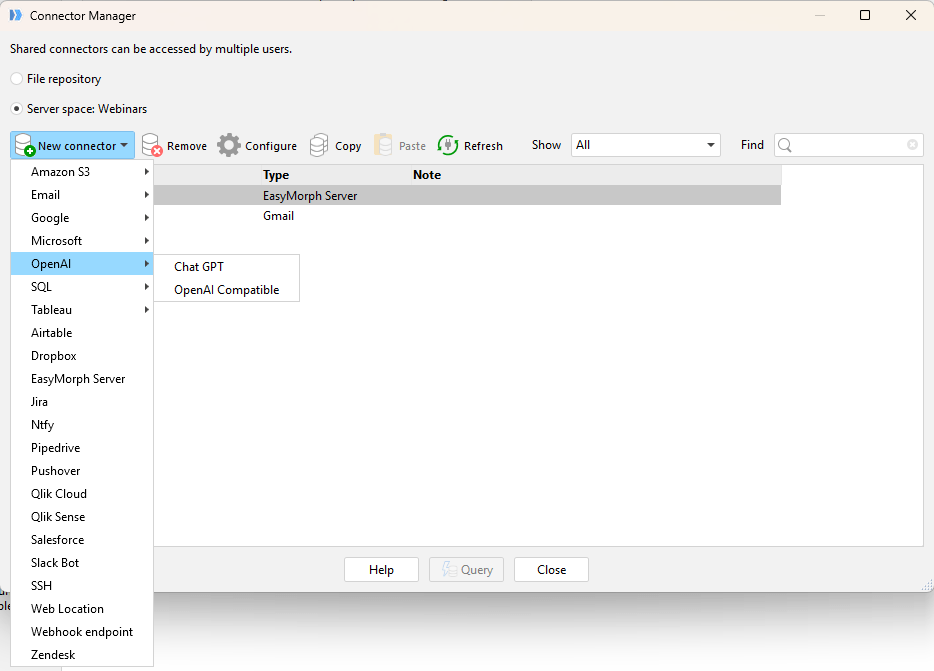
Task: Expand the Email submenu arrow
Action: click(x=147, y=195)
